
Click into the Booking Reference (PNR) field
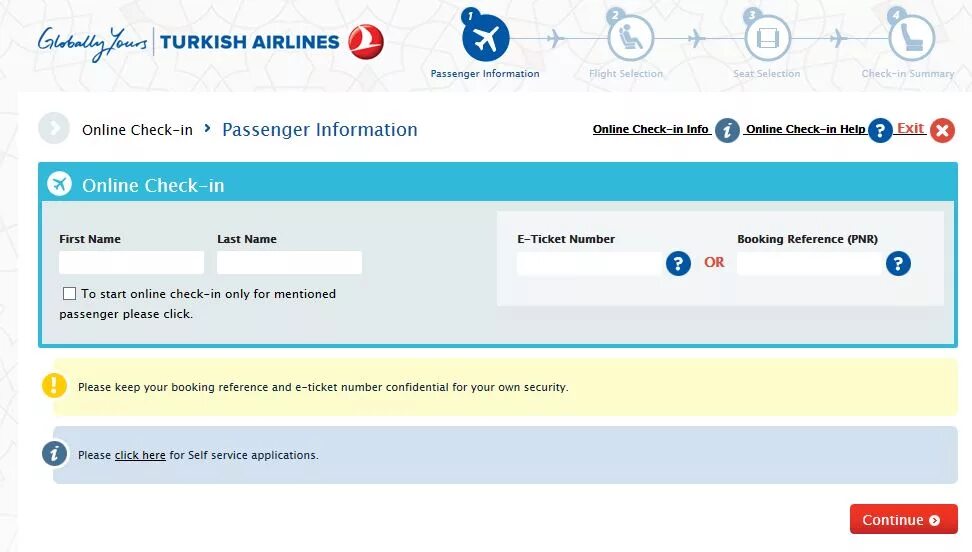(x=809, y=264)
